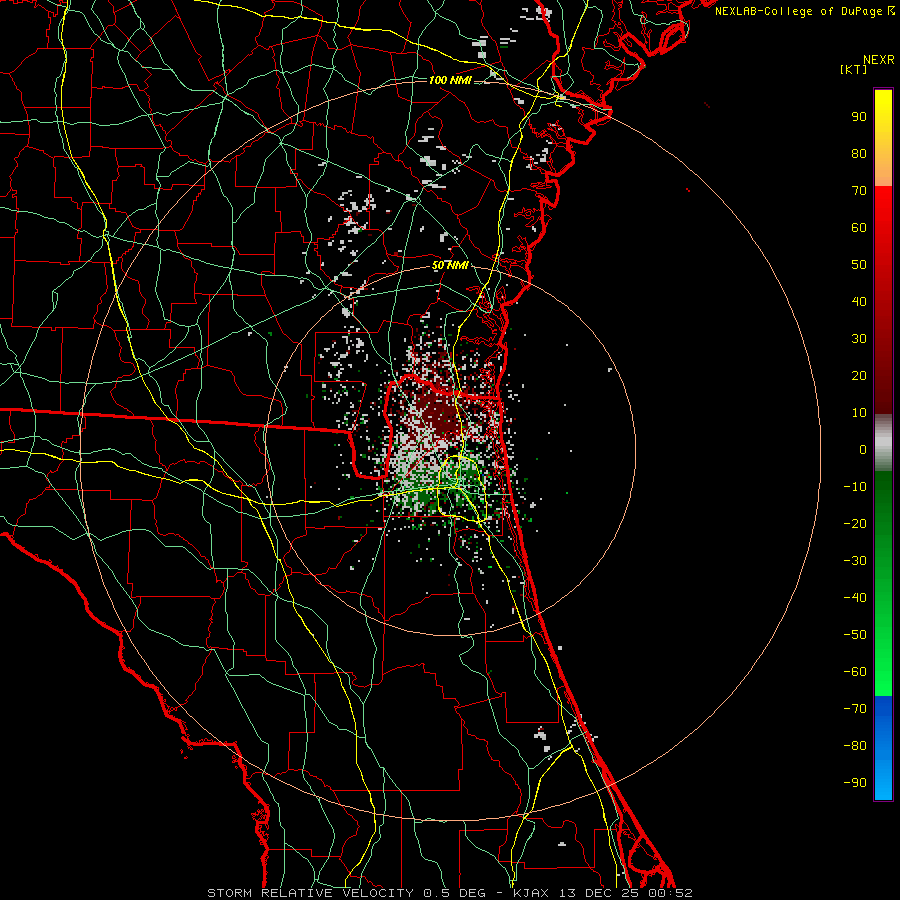Click the -80 value on velocity scale
Viewport: 900px width, 900px height.
tap(855, 746)
